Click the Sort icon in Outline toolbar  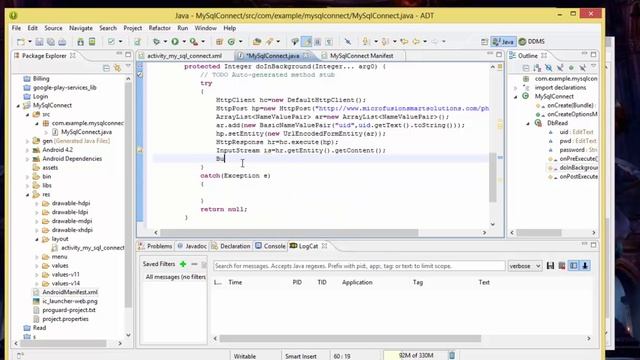coord(537,68)
